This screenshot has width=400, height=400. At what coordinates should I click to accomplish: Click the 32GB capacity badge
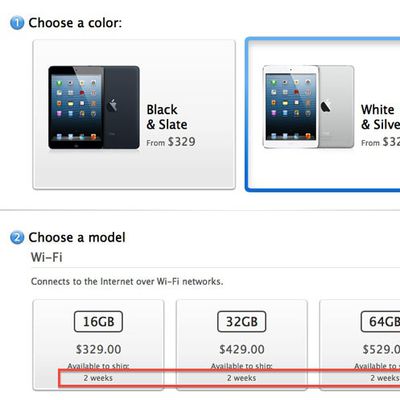click(242, 322)
